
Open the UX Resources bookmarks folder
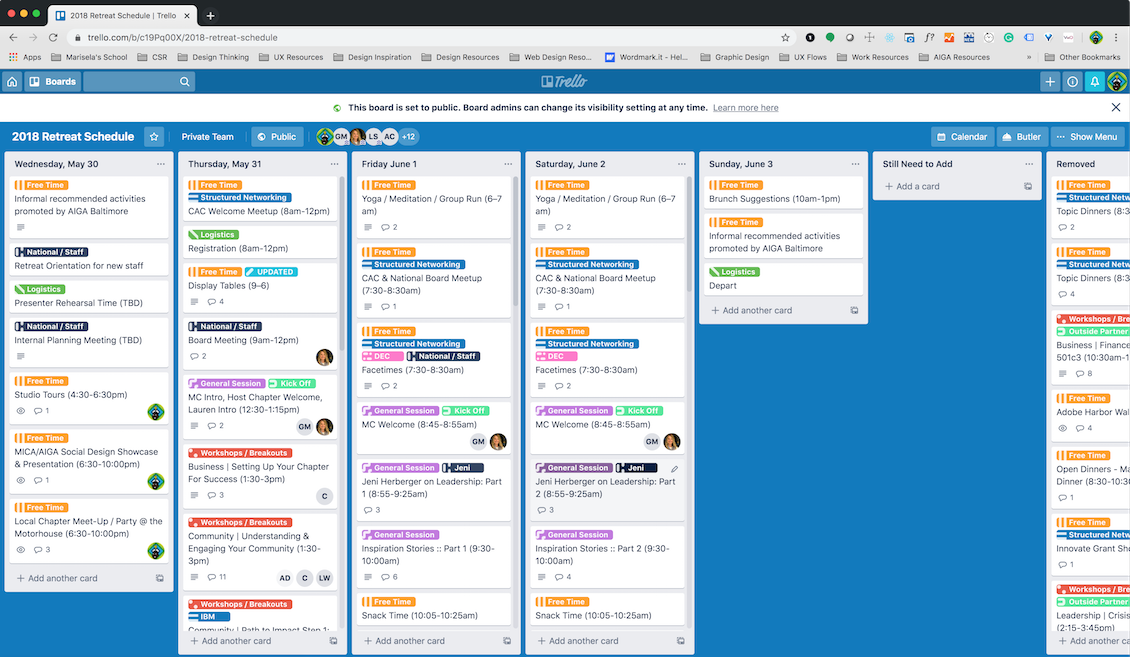pyautogui.click(x=291, y=57)
